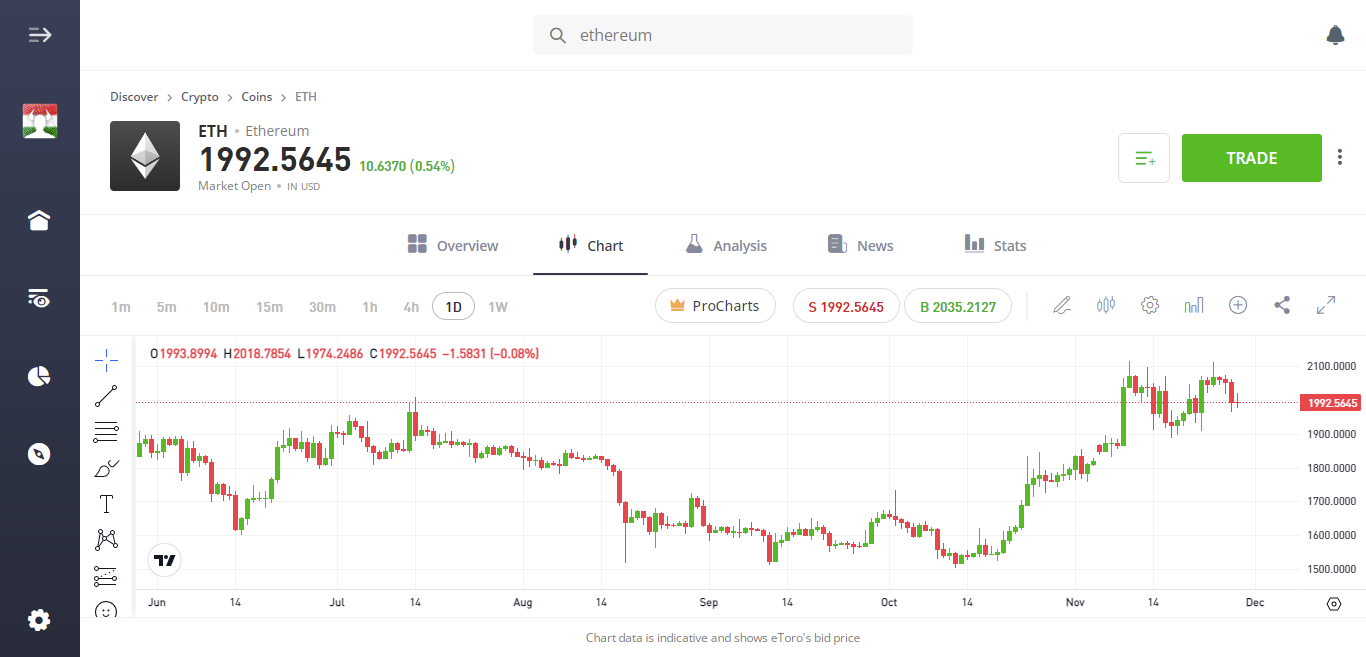Select the brush drawing tool

(x=106, y=467)
